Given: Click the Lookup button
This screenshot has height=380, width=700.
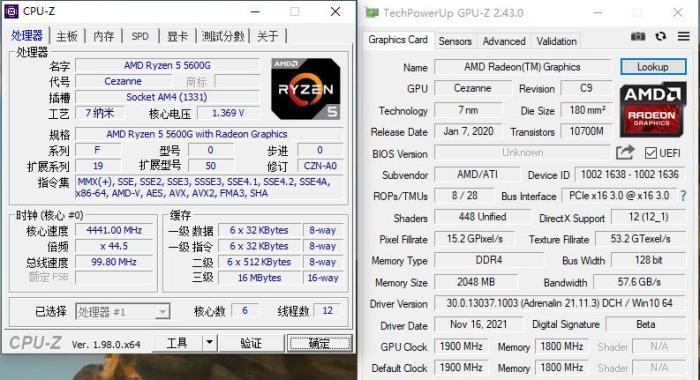Looking at the screenshot, I should pos(653,67).
